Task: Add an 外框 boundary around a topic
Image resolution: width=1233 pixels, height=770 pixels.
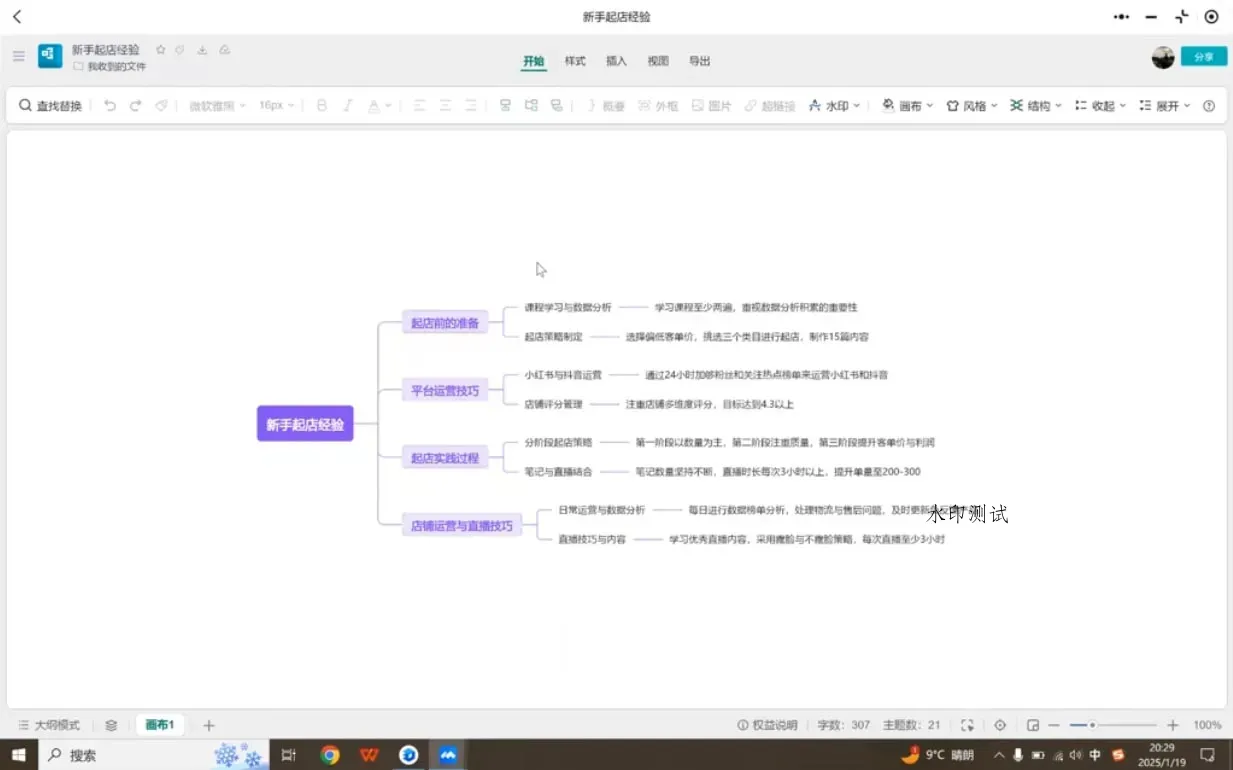Action: (x=658, y=105)
